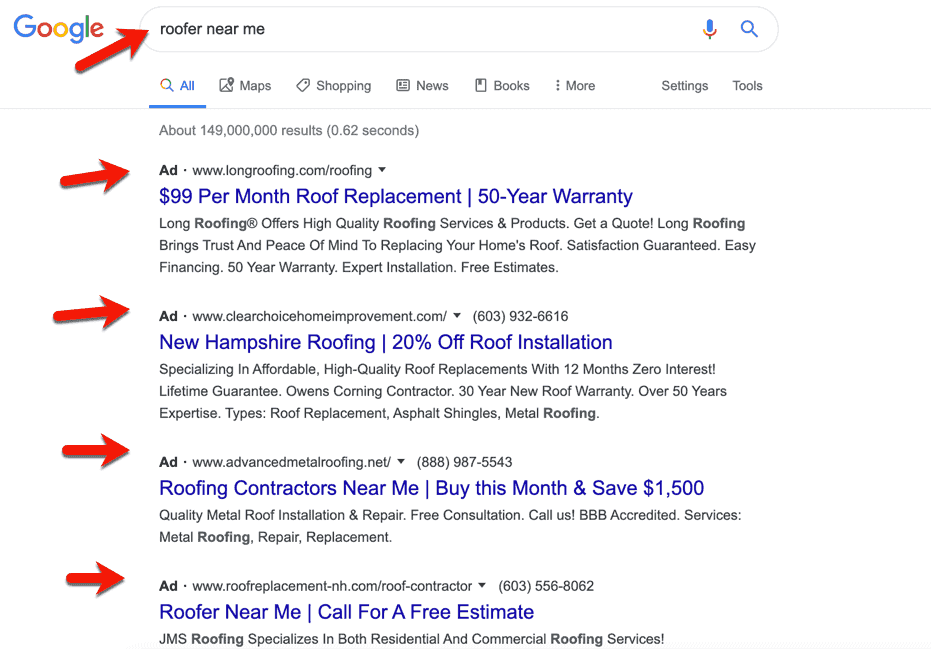The height and width of the screenshot is (649, 931).
Task: Click the blue magnifier search button
Action: 749,29
